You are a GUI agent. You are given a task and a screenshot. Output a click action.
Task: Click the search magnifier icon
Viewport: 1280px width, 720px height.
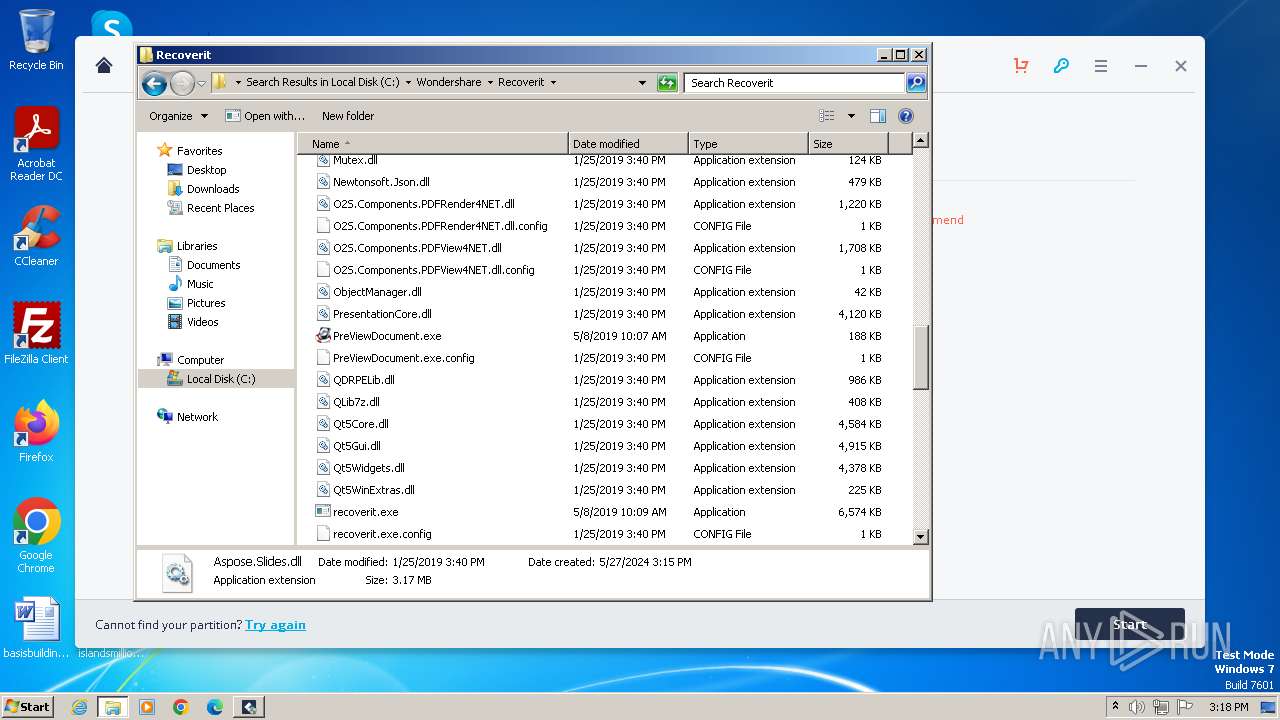pyautogui.click(x=915, y=83)
